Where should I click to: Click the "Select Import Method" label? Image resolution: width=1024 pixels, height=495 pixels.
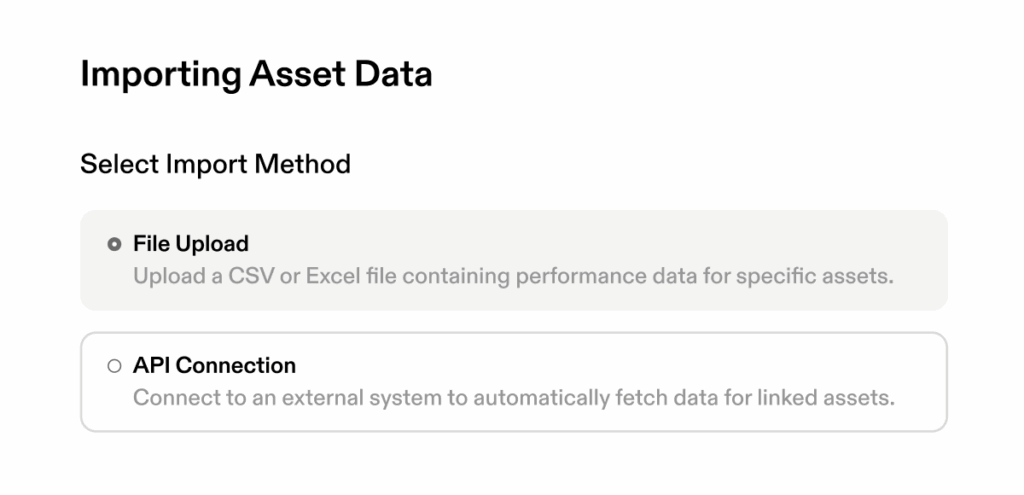pyautogui.click(x=215, y=164)
